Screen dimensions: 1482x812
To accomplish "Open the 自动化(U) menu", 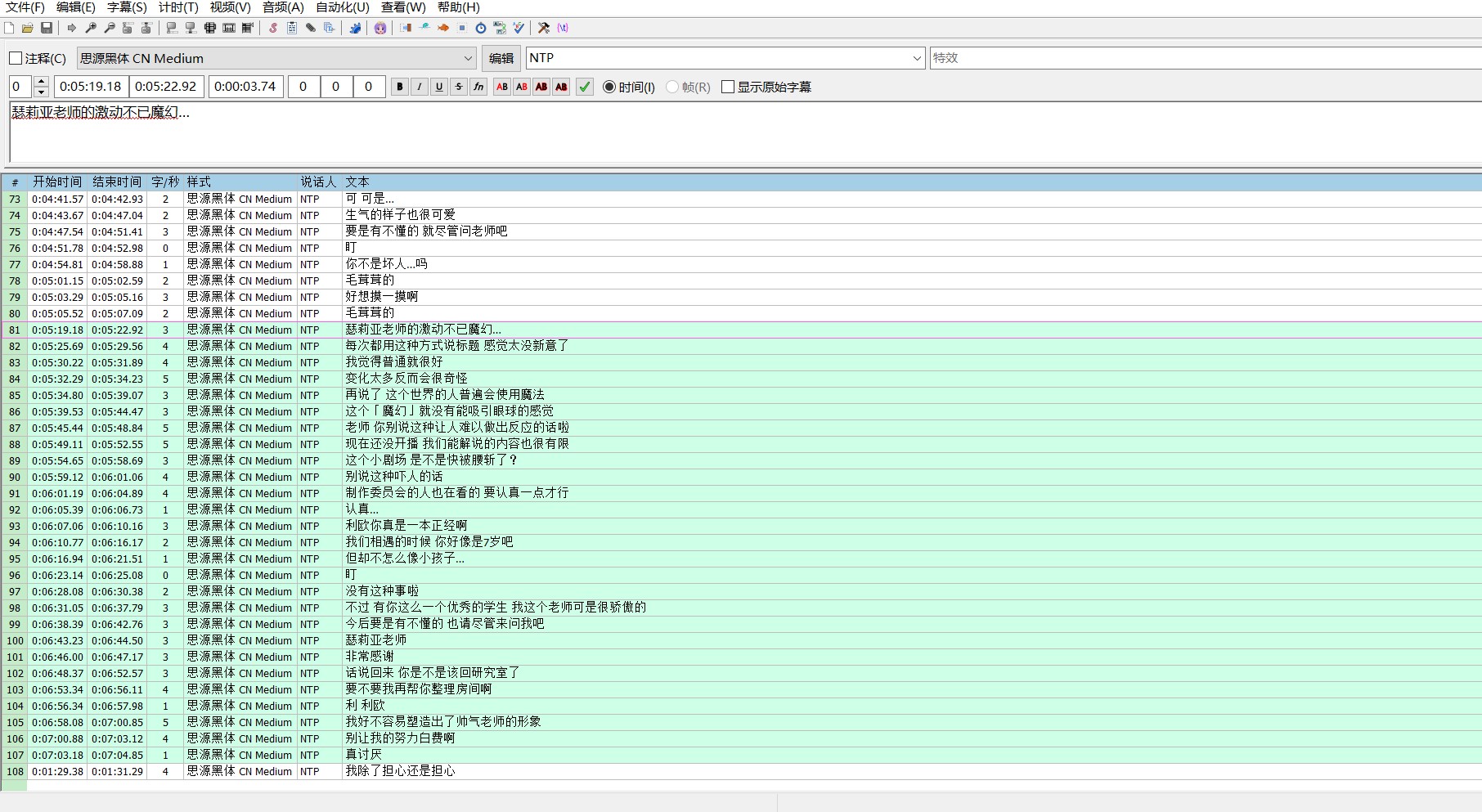I will 342,7.
